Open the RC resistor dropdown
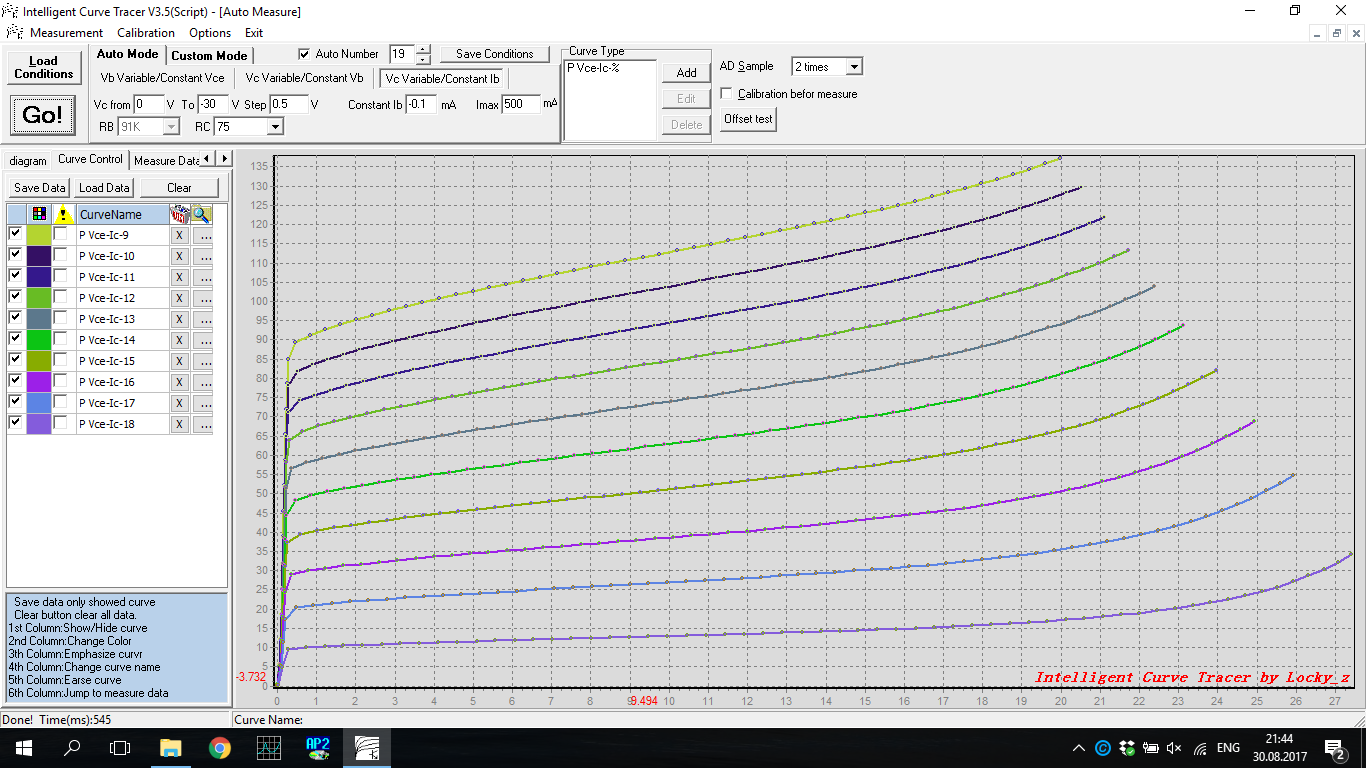 point(274,127)
